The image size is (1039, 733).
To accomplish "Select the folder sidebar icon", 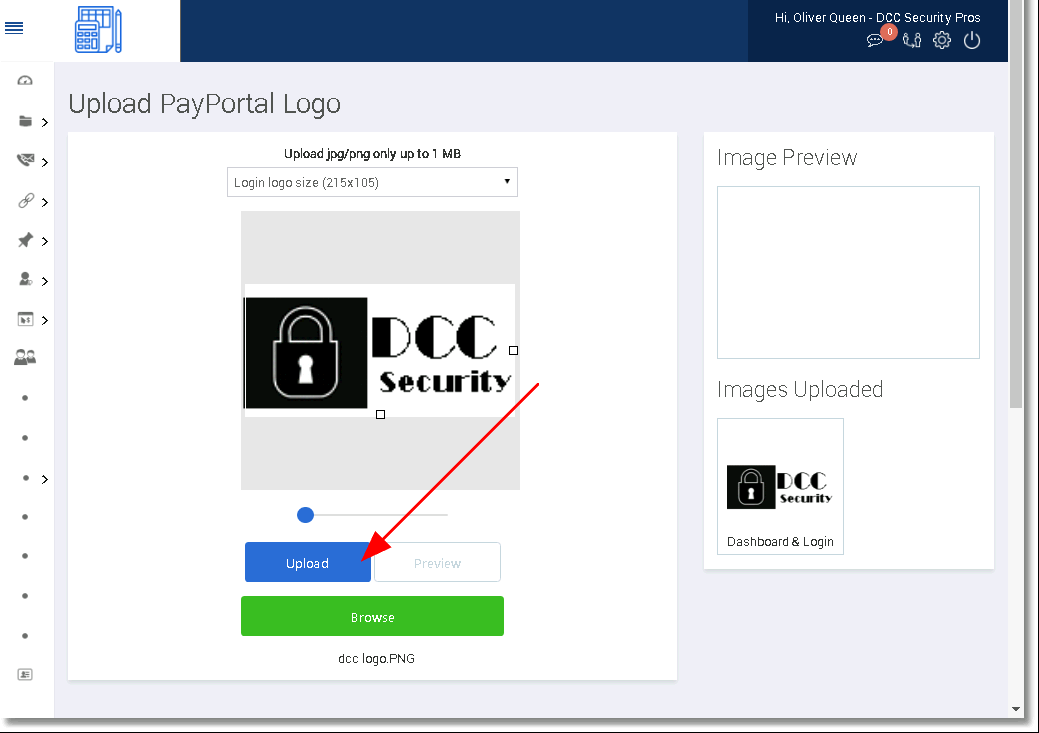I will 25,121.
